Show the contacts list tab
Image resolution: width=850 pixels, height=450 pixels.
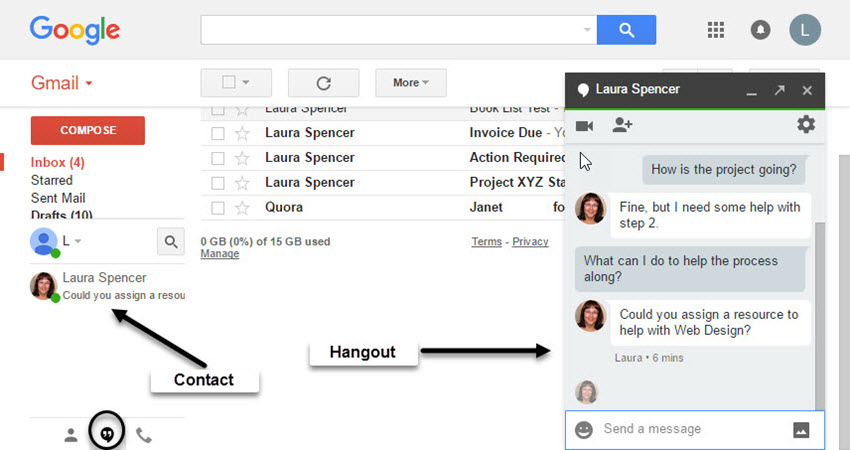(71, 435)
